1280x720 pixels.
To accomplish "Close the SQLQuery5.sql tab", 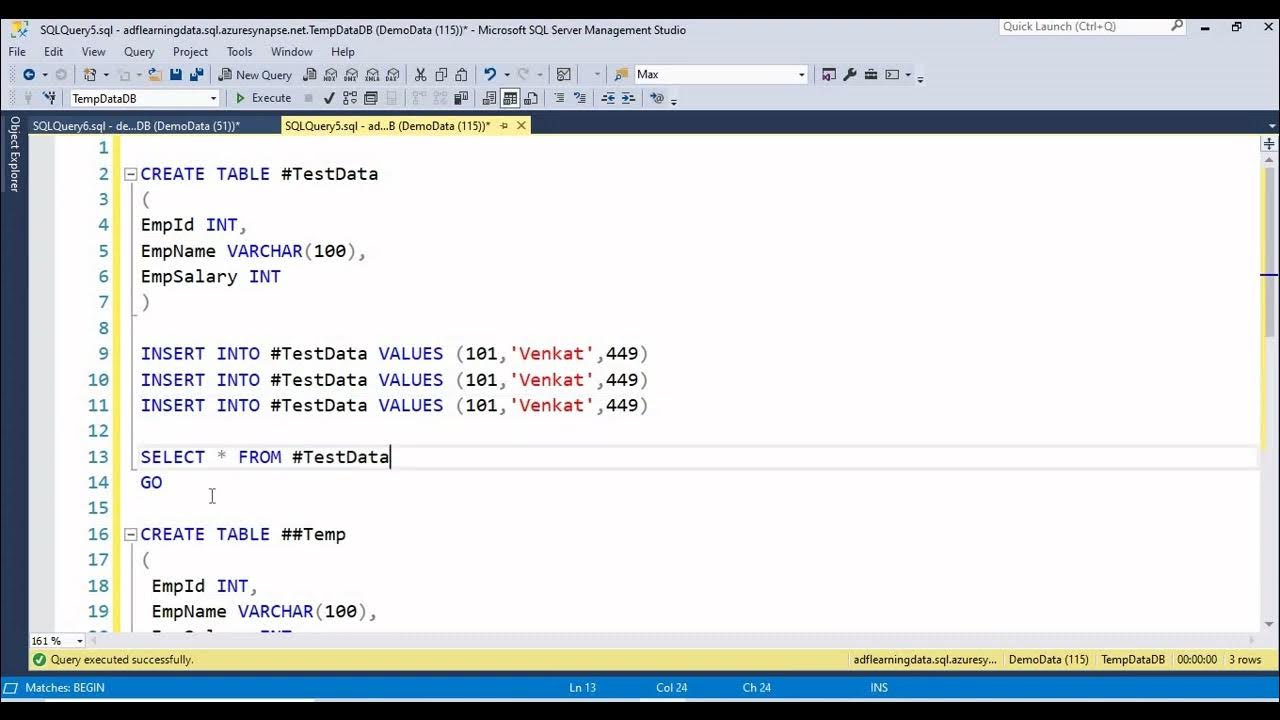I will click(522, 126).
